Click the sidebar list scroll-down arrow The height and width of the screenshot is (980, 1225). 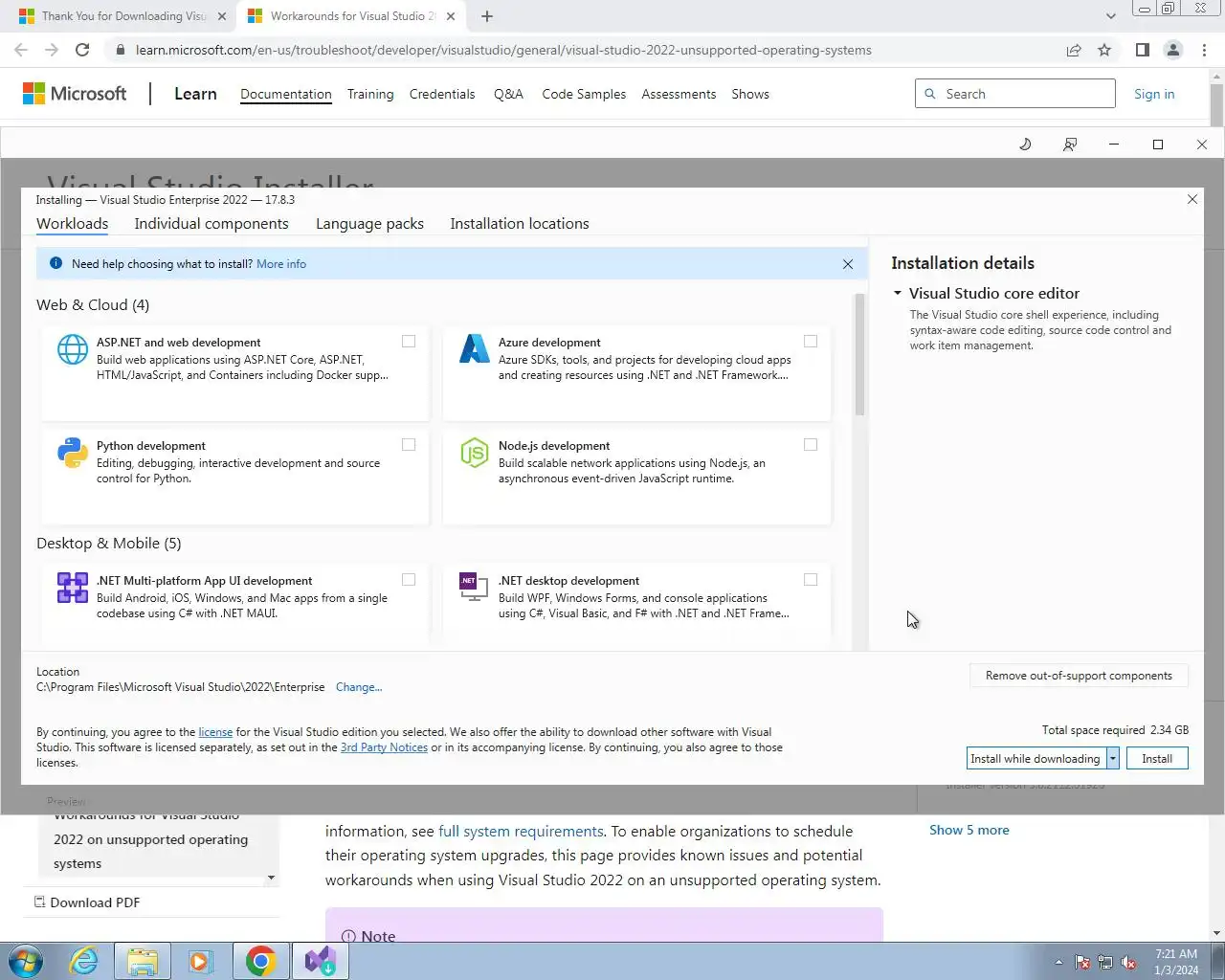click(271, 878)
